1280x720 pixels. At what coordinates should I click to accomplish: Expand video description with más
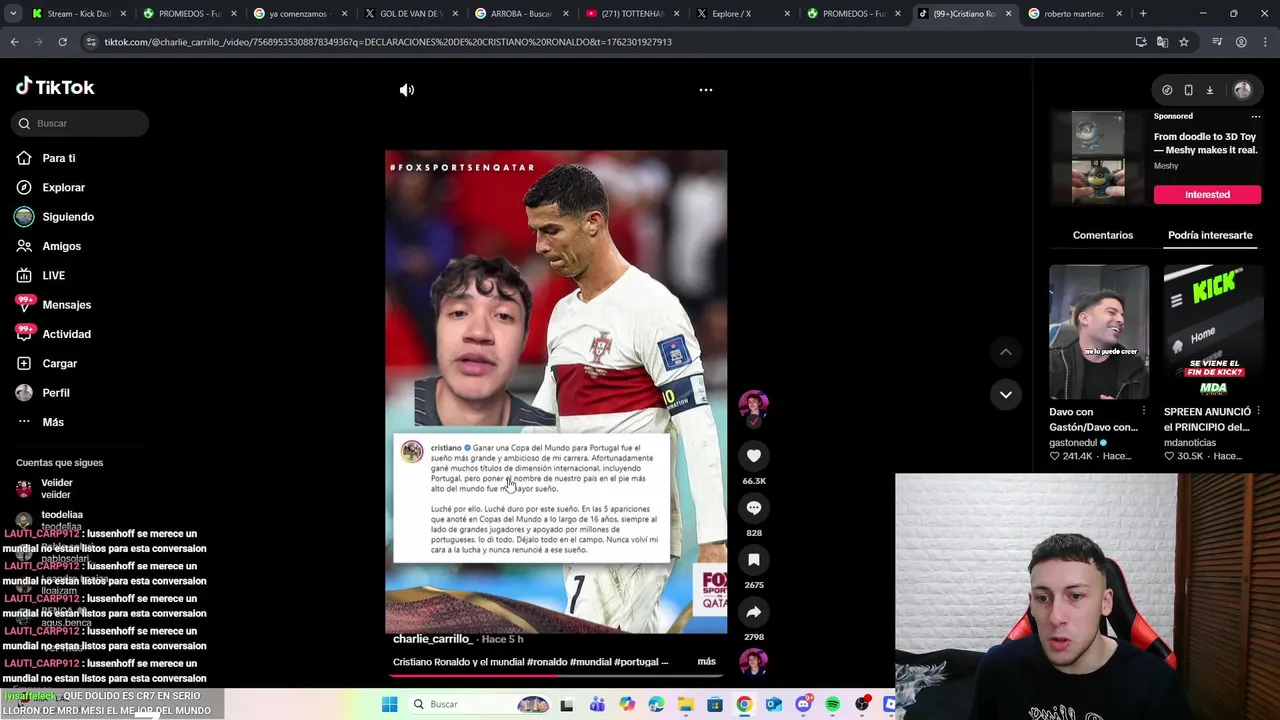click(x=706, y=661)
